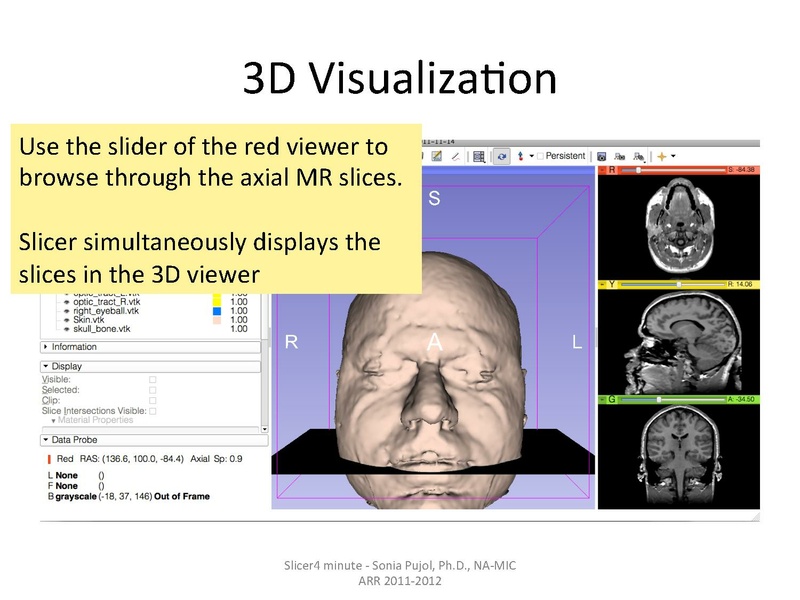The height and width of the screenshot is (600, 800).
Task: Click the yellow viewer R: 14.06 offset field
Action: [x=742, y=284]
